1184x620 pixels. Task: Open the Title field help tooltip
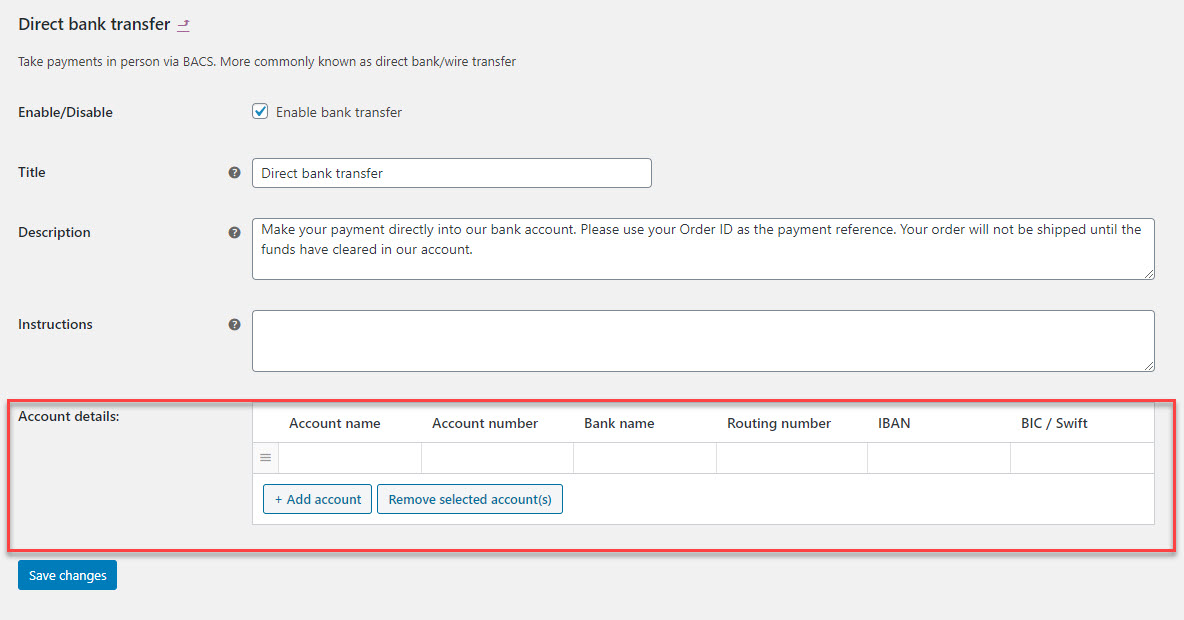pos(234,172)
